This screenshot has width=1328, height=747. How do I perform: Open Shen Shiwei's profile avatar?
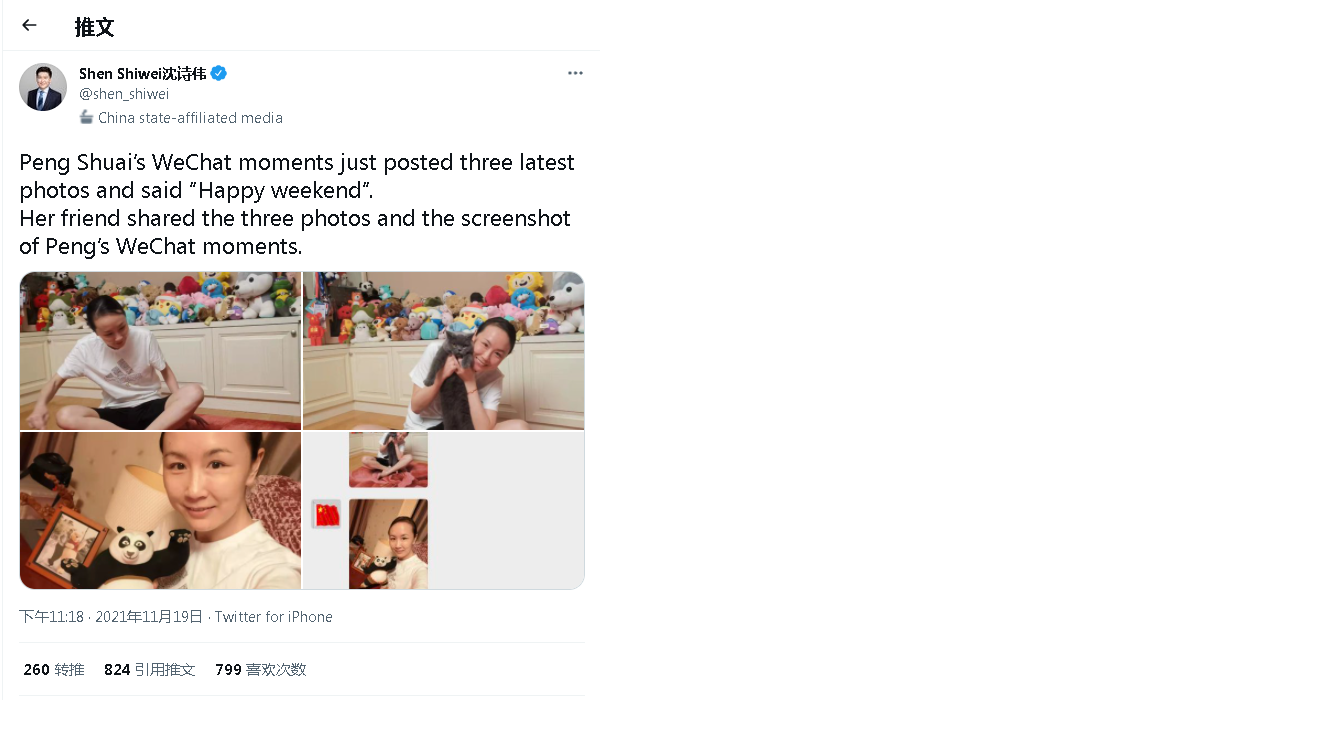(43, 87)
